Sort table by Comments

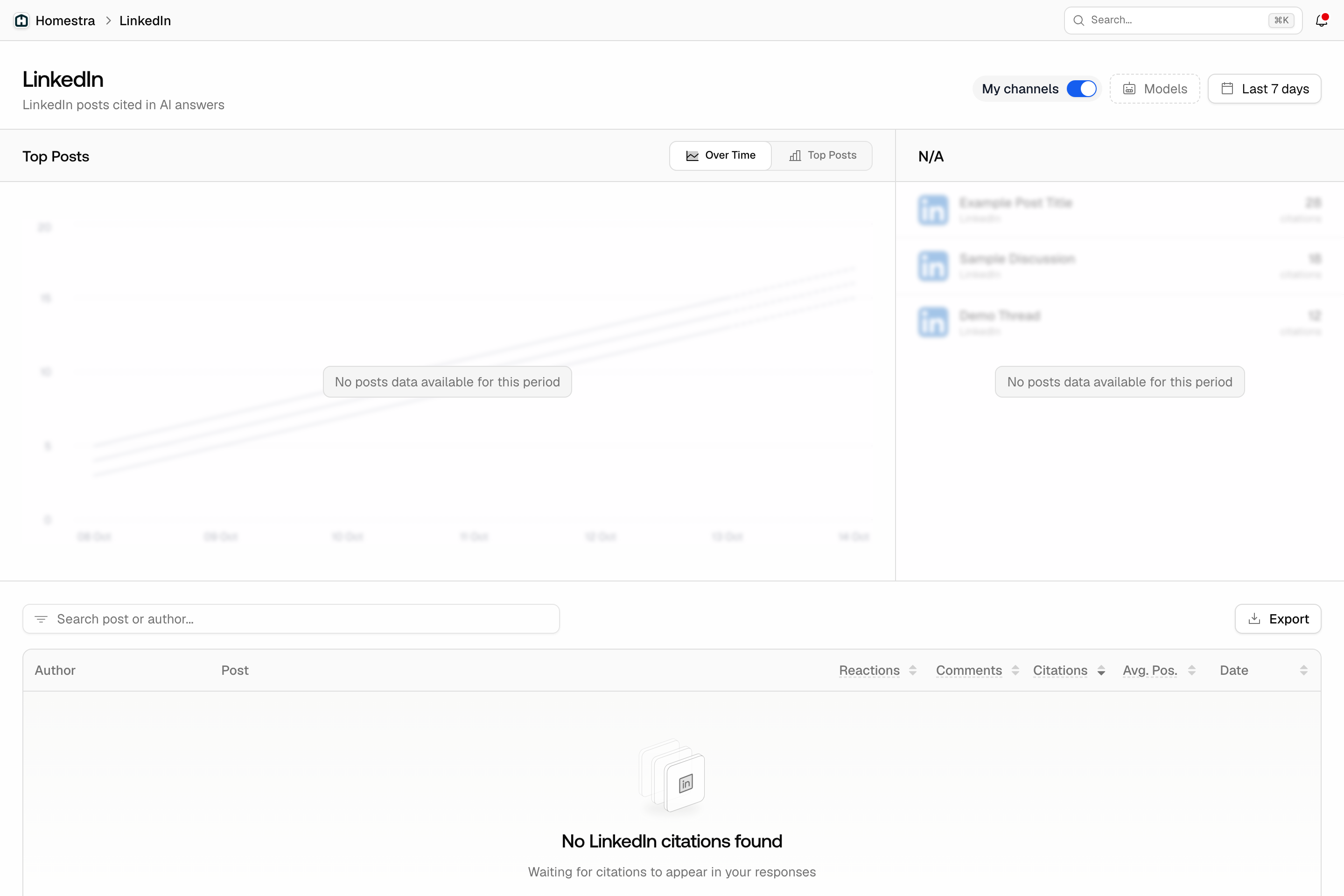tap(977, 670)
